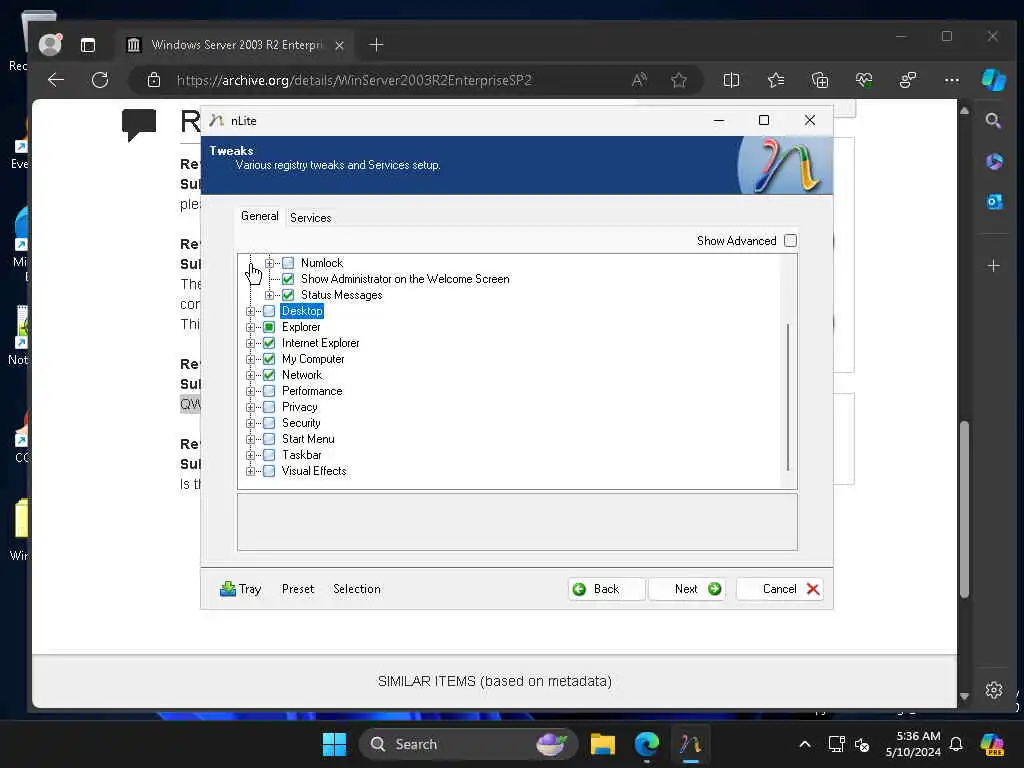Click the Read aloud icon in Edge
This screenshot has width=1024, height=768.
(639, 80)
